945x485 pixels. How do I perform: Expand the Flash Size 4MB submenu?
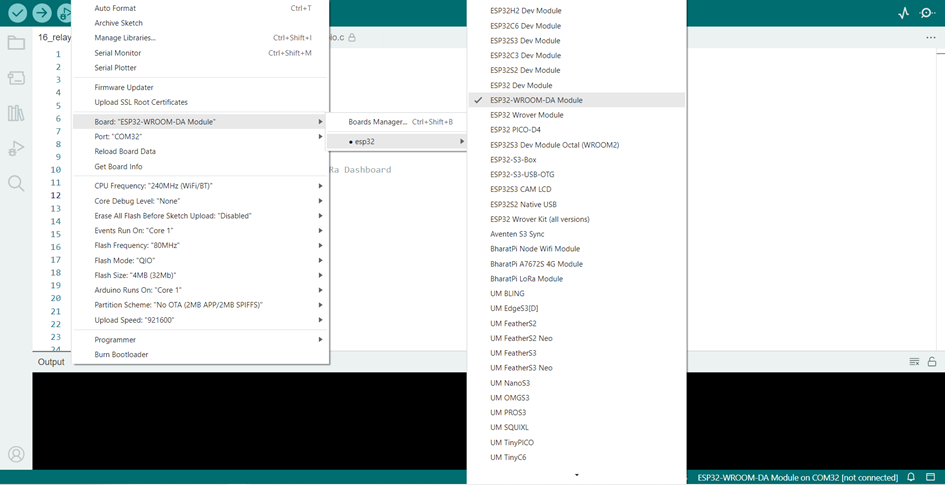pos(201,275)
